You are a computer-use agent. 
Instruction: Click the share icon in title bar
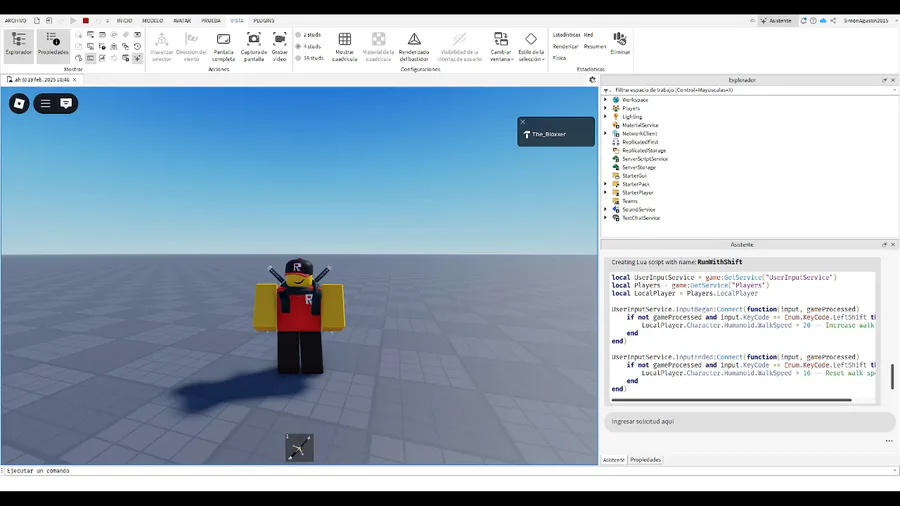pyautogui.click(x=833, y=21)
